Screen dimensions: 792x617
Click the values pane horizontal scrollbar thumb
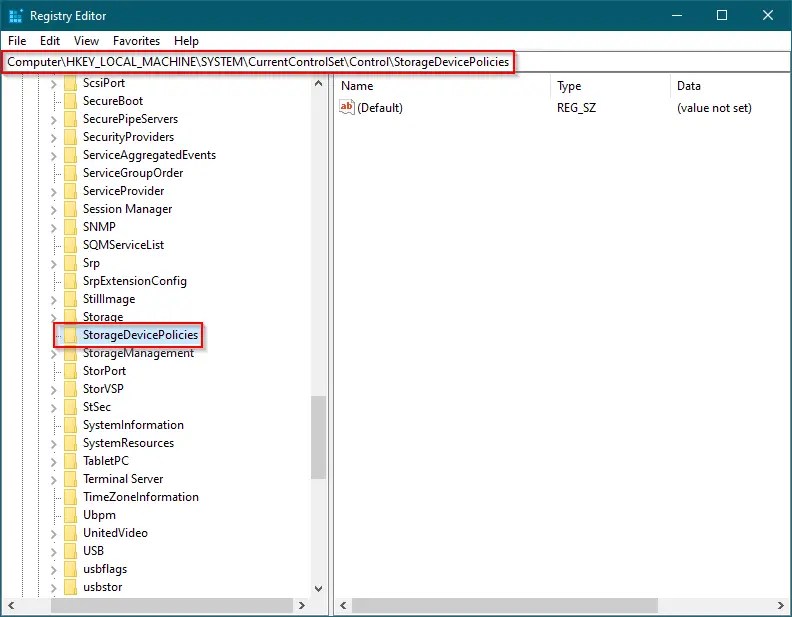(x=505, y=605)
